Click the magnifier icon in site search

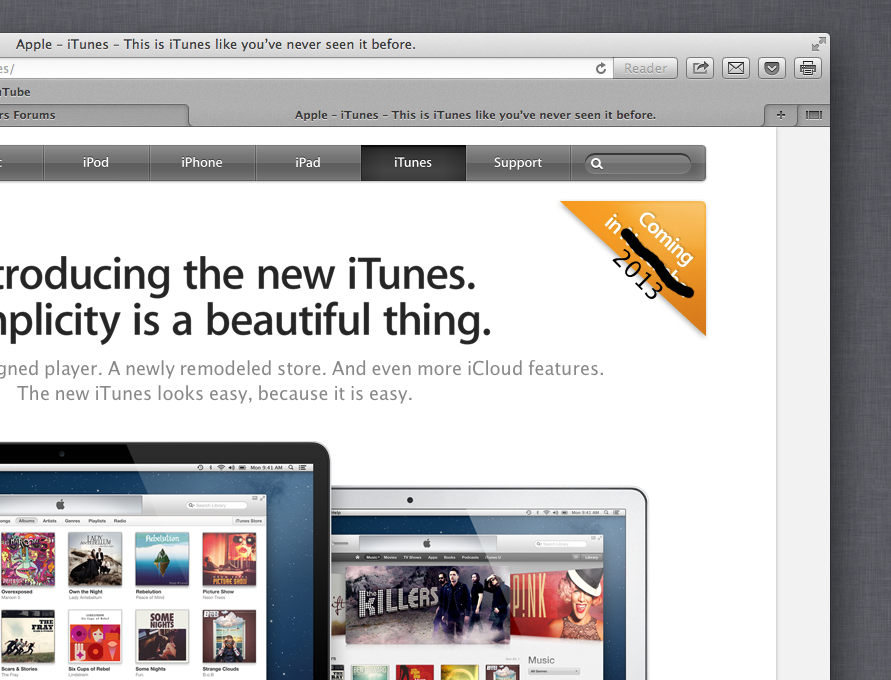[x=597, y=164]
